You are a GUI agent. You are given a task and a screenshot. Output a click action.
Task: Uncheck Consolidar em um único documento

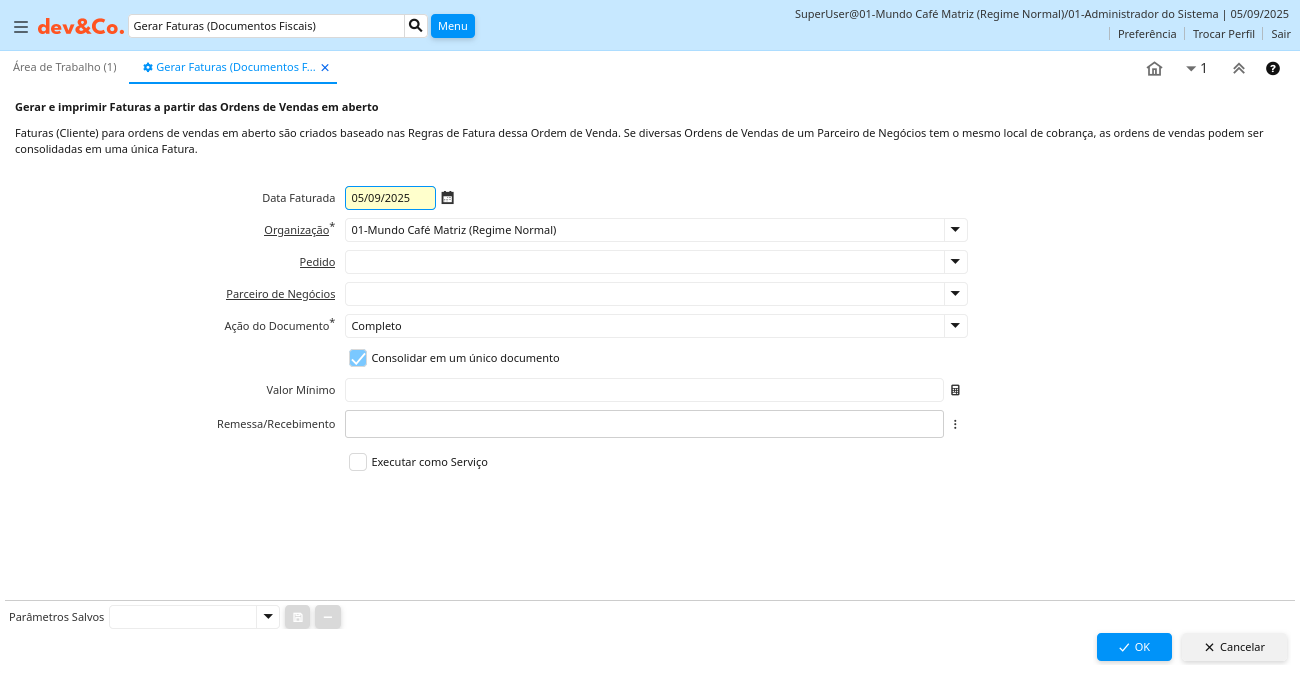(x=358, y=358)
